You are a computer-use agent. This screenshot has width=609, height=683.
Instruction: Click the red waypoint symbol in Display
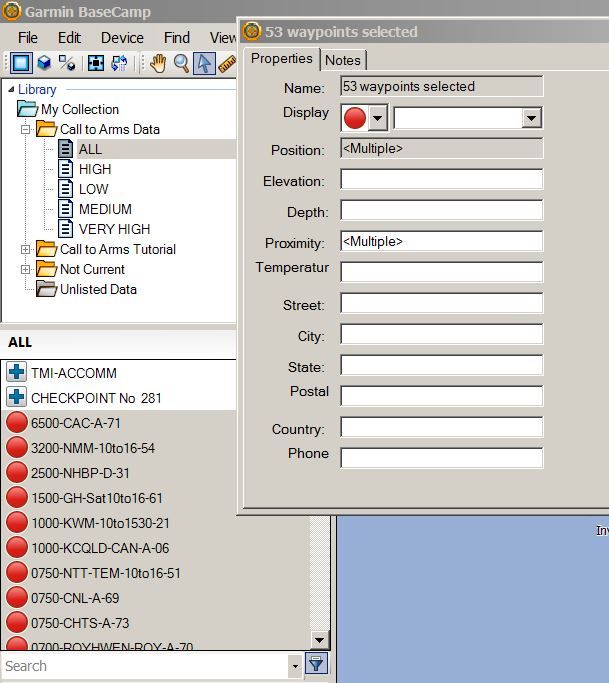[355, 118]
